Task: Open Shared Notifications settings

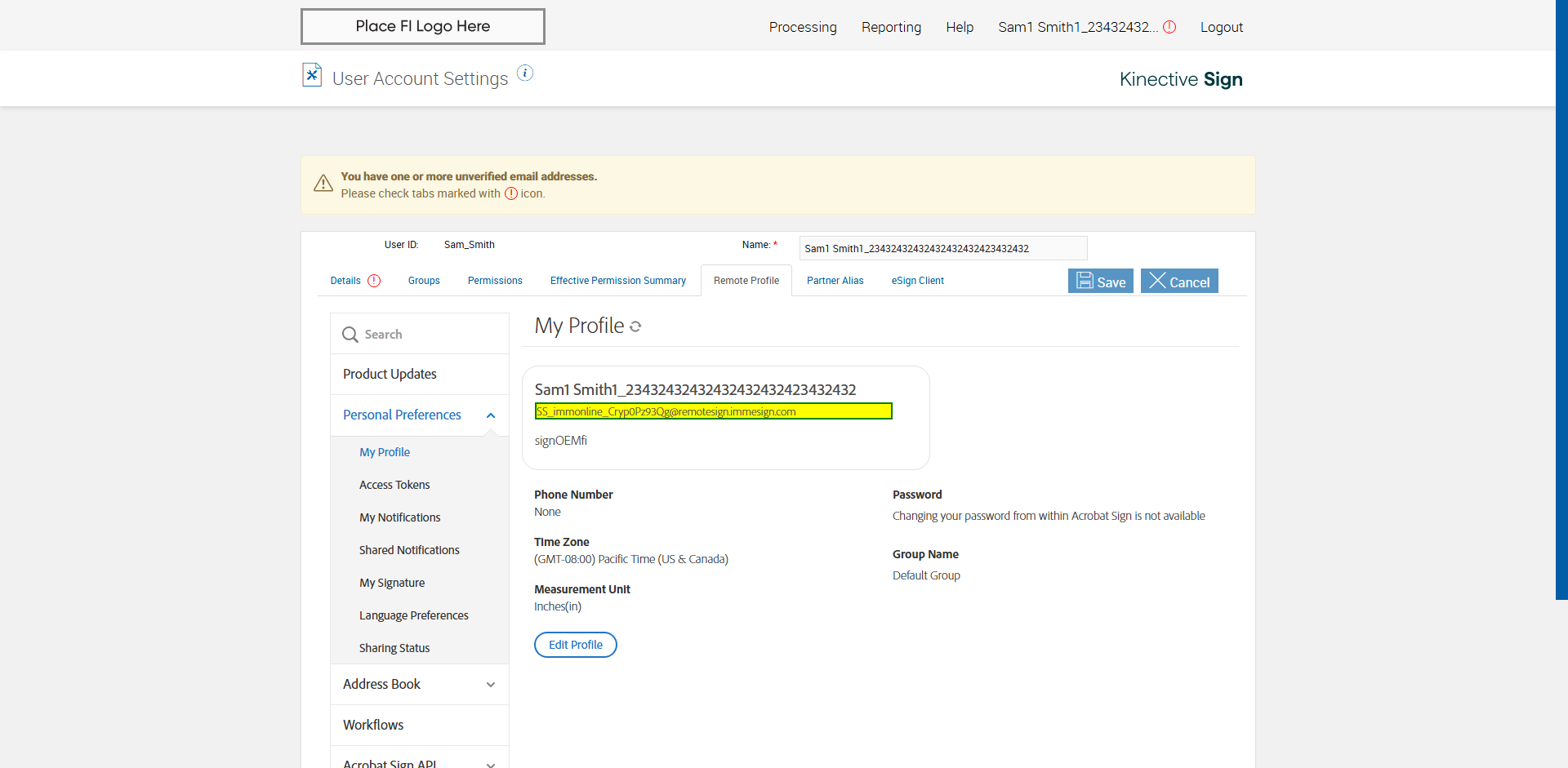Action: 409,550
